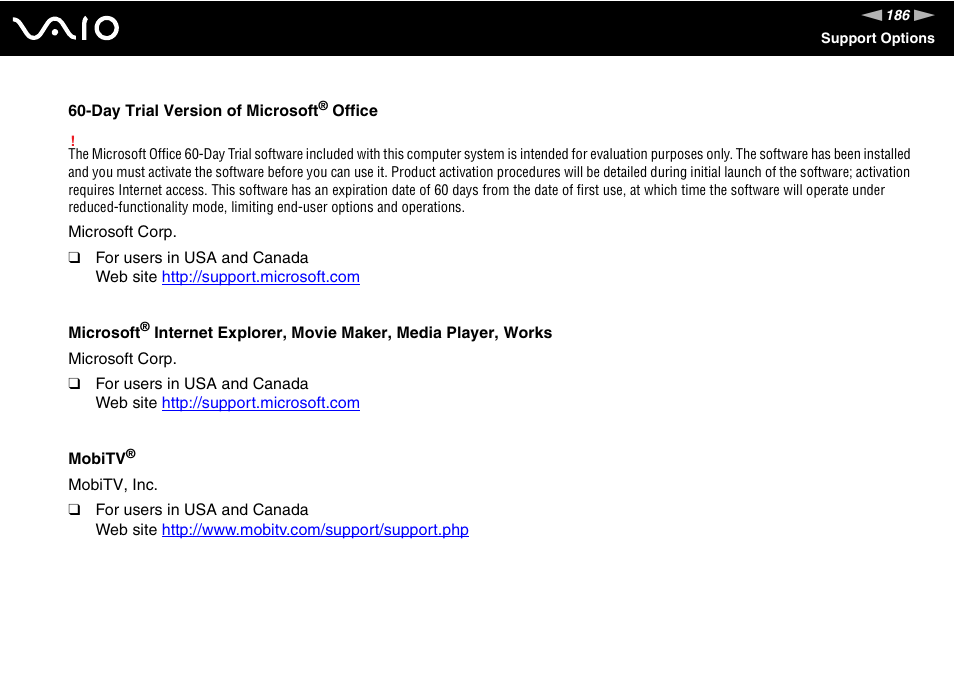Screen dimensions: 954x674
Task: Click the page number 186
Action: pyautogui.click(x=898, y=15)
